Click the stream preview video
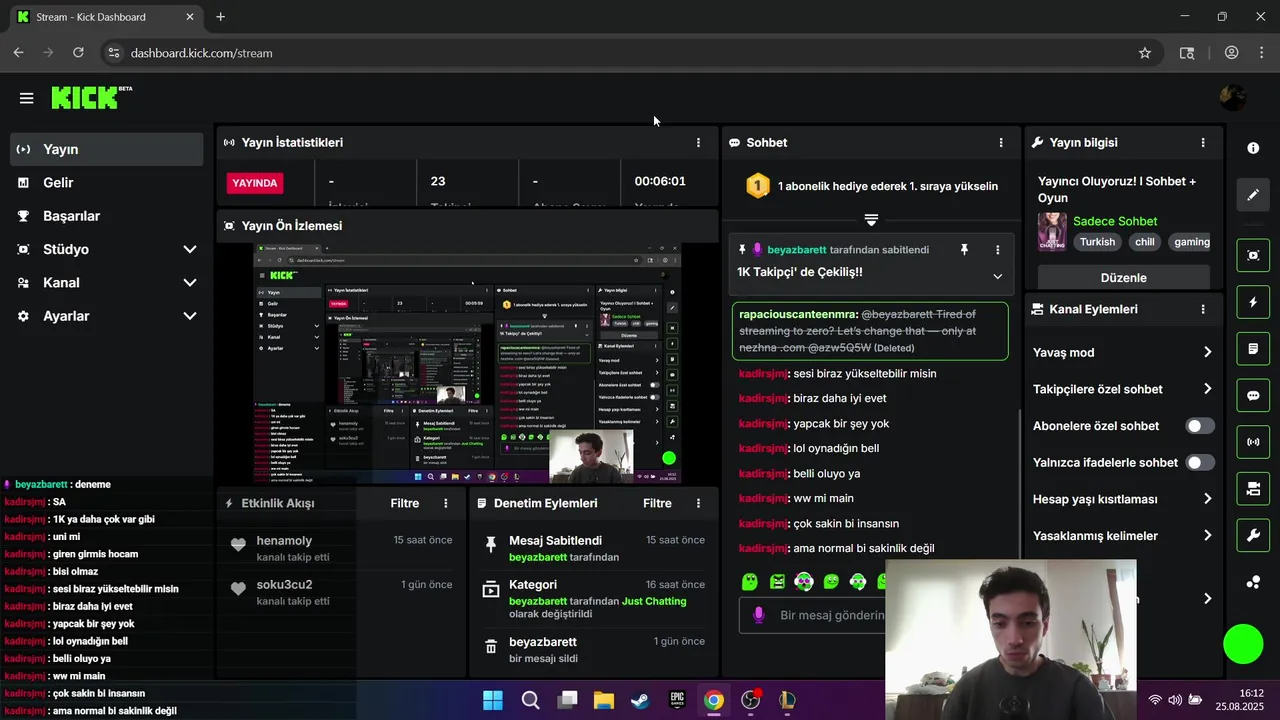1280x720 pixels. [x=467, y=363]
